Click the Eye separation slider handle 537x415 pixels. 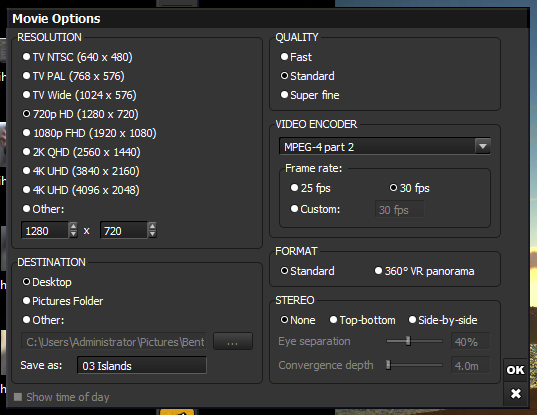coord(408,341)
